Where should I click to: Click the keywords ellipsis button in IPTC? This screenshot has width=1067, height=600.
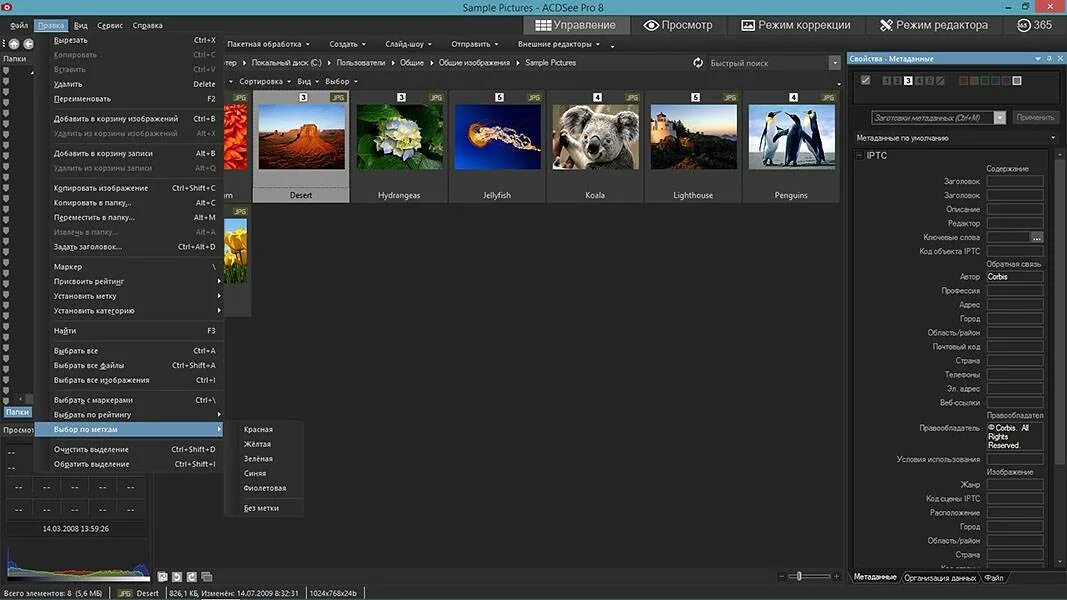click(1036, 237)
